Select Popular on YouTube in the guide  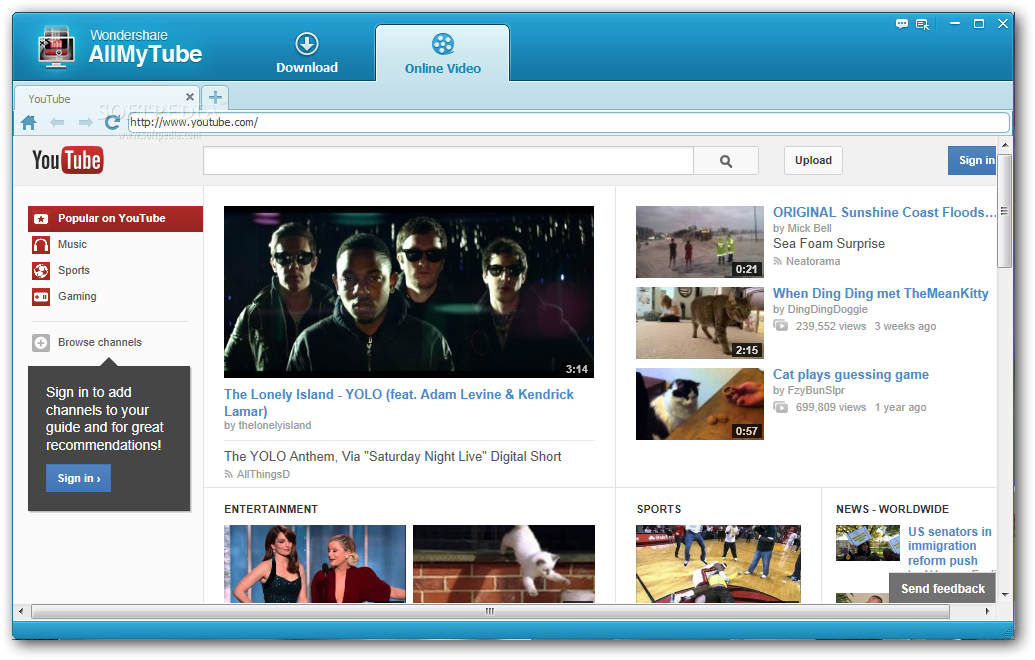(x=115, y=218)
